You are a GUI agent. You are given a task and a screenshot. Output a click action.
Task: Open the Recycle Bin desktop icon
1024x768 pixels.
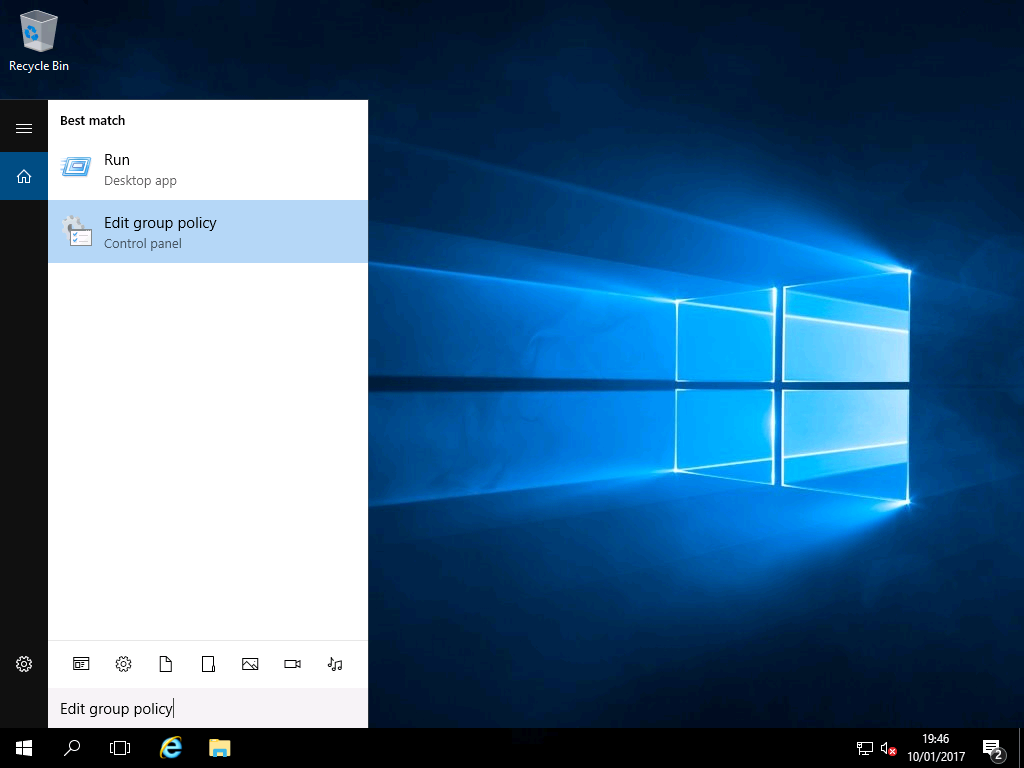click(x=39, y=40)
